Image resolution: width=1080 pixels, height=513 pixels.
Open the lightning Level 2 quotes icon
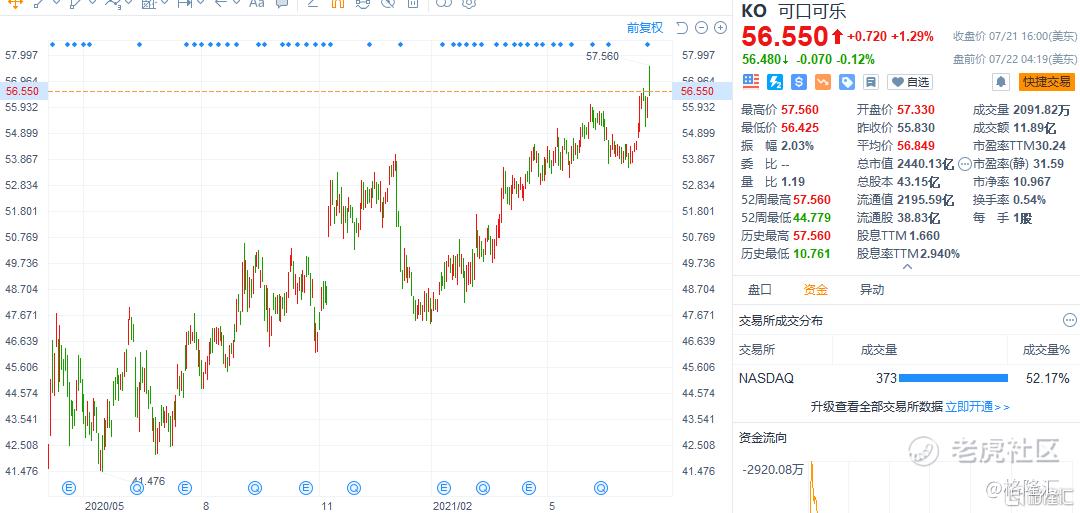pyautogui.click(x=776, y=82)
